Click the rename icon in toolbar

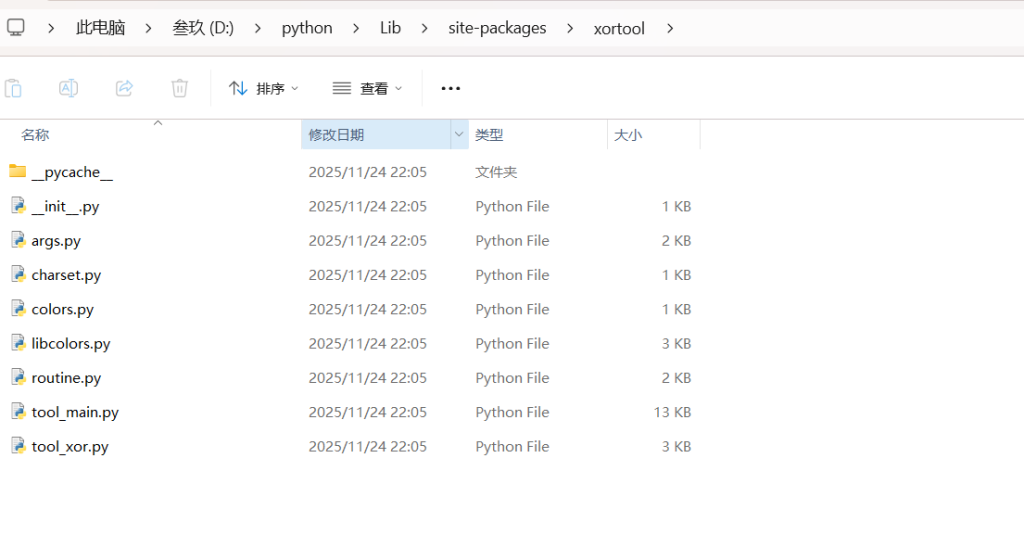68,88
